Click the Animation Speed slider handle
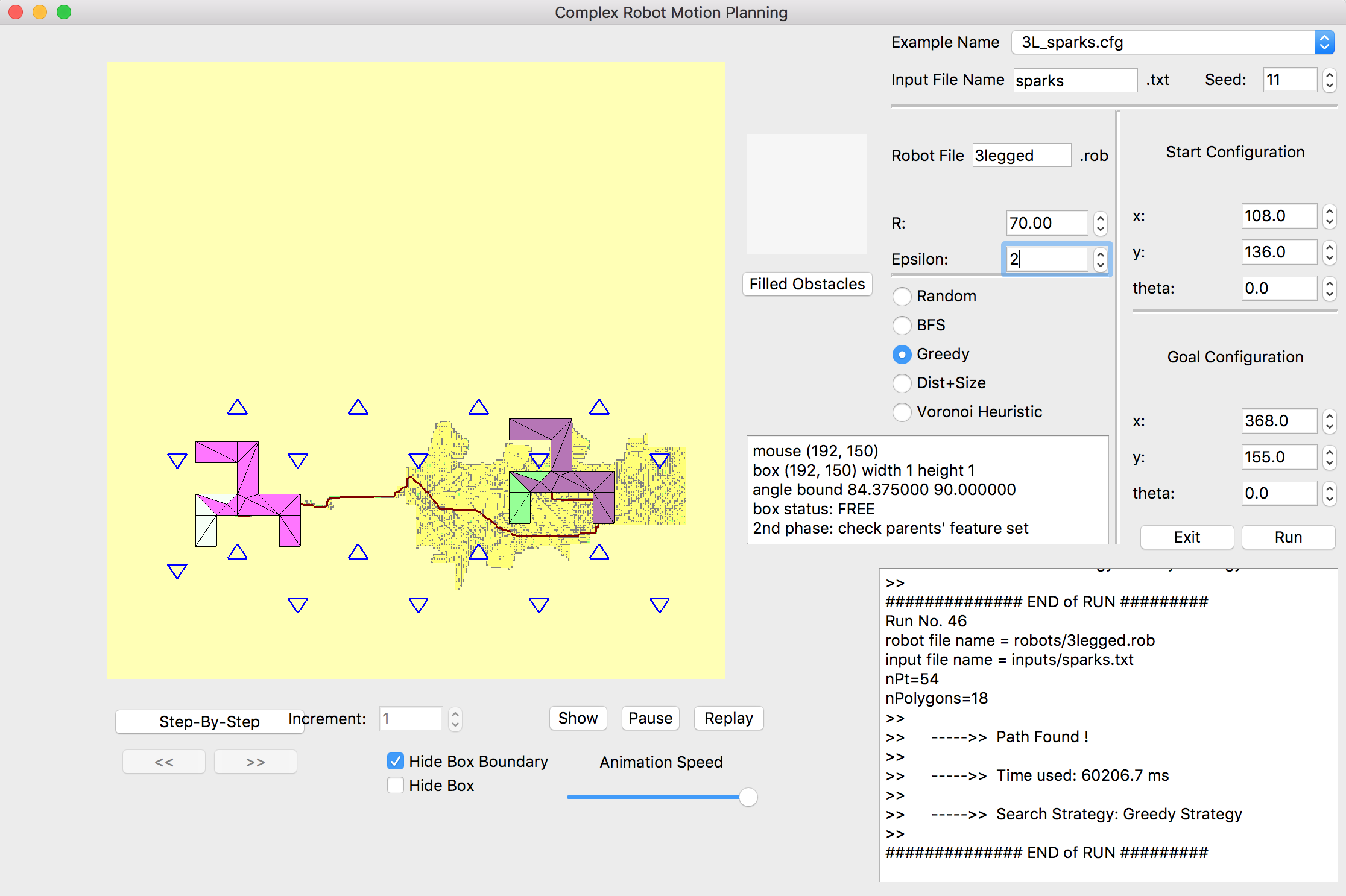Image resolution: width=1346 pixels, height=896 pixels. click(748, 797)
